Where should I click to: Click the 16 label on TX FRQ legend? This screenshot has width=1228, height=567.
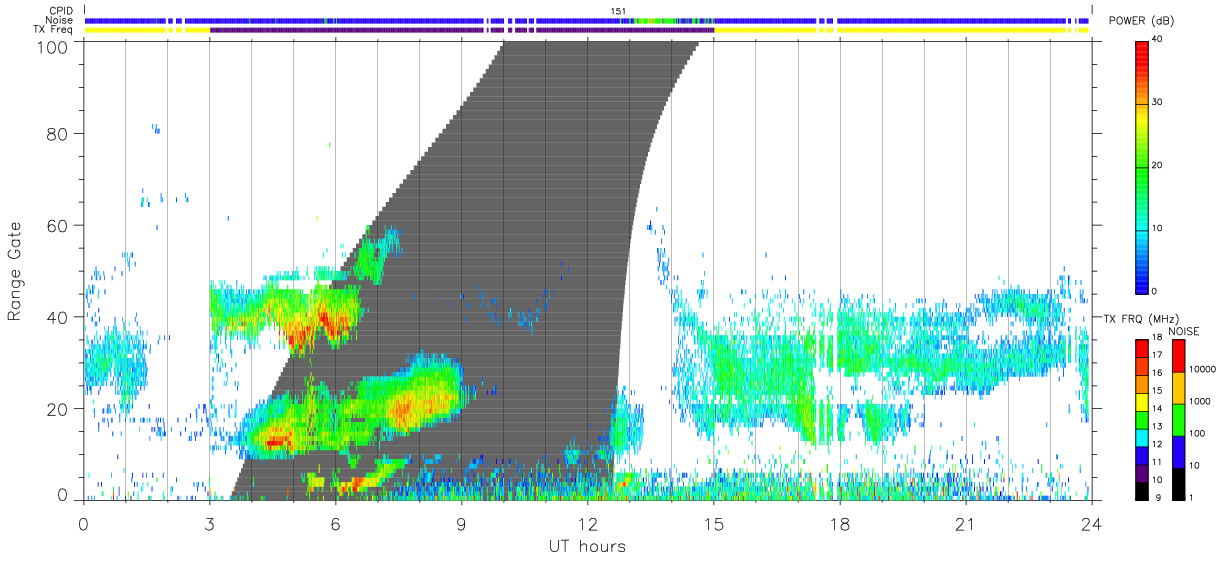click(1157, 372)
